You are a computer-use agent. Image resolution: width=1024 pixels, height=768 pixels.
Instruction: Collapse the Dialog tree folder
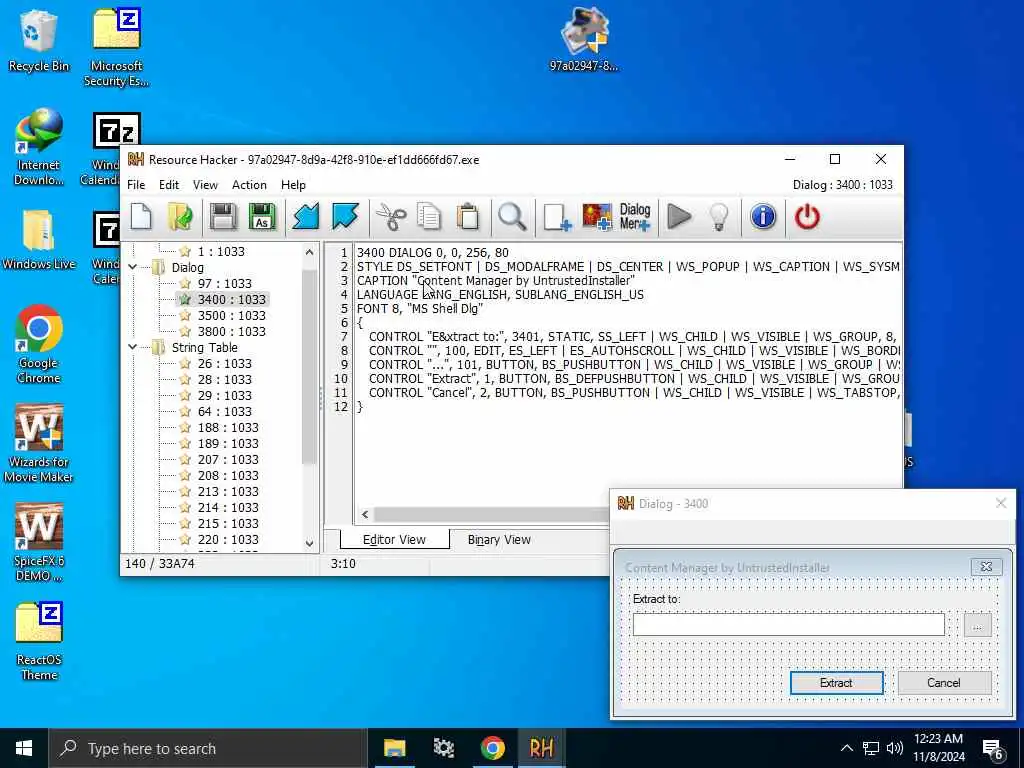click(133, 267)
